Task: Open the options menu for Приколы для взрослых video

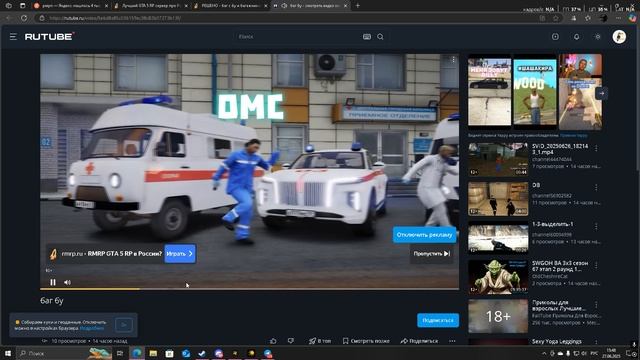Action: [x=596, y=305]
